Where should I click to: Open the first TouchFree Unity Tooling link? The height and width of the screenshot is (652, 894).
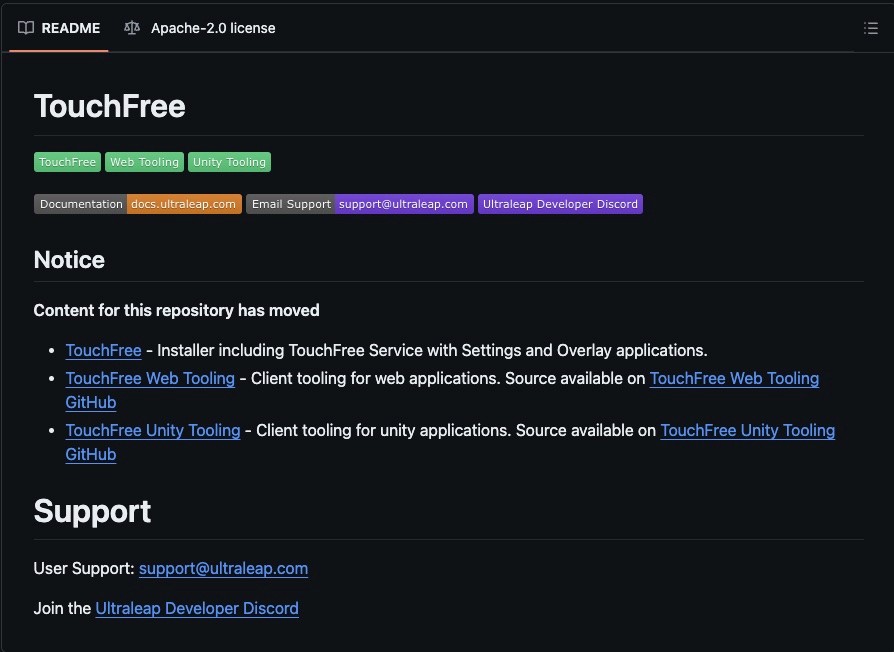(x=153, y=430)
